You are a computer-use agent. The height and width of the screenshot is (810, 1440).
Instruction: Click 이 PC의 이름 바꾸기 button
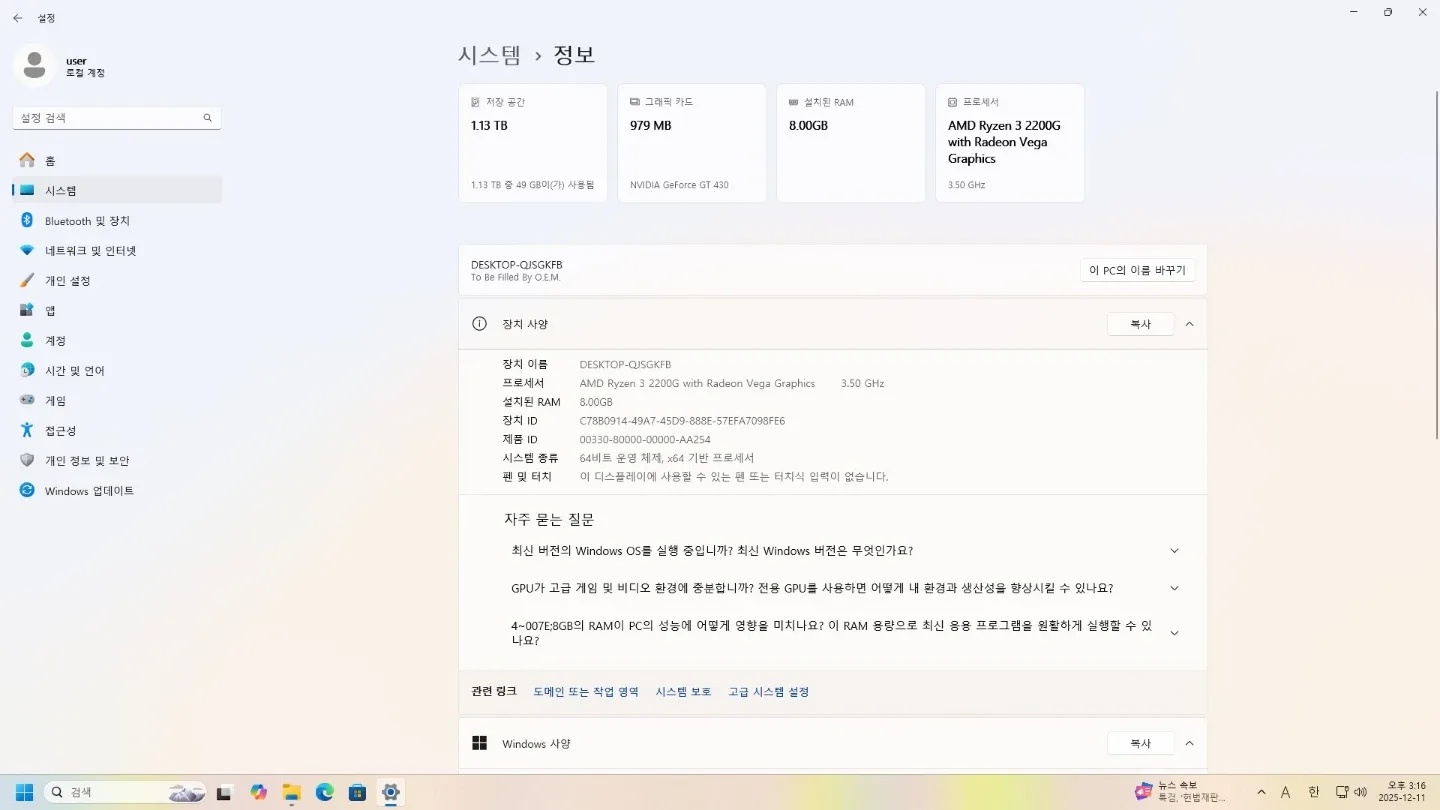(1137, 271)
